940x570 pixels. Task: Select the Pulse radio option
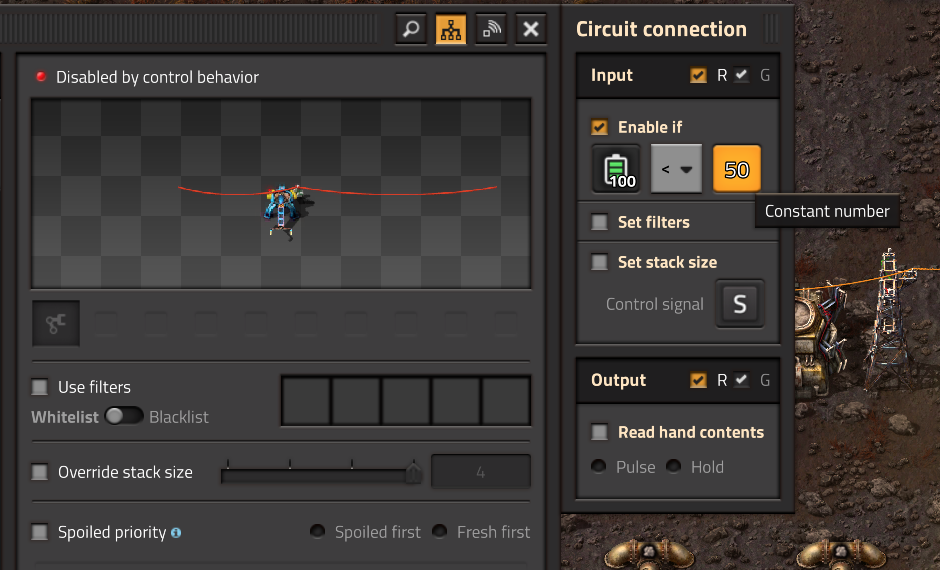pyautogui.click(x=598, y=466)
